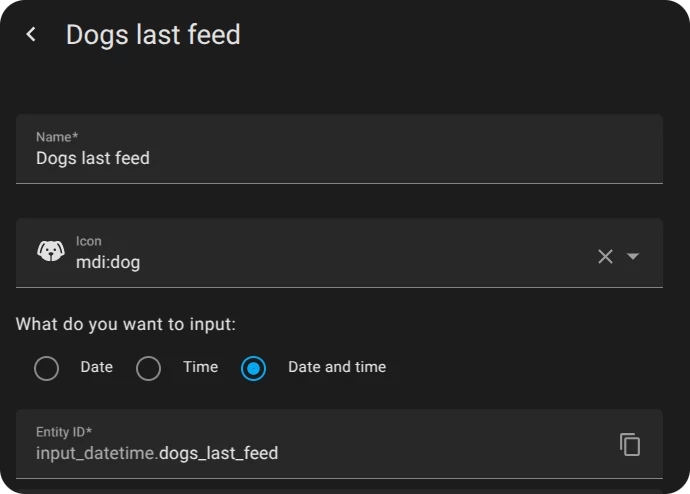Click the selected Date and time radio circle

254,369
